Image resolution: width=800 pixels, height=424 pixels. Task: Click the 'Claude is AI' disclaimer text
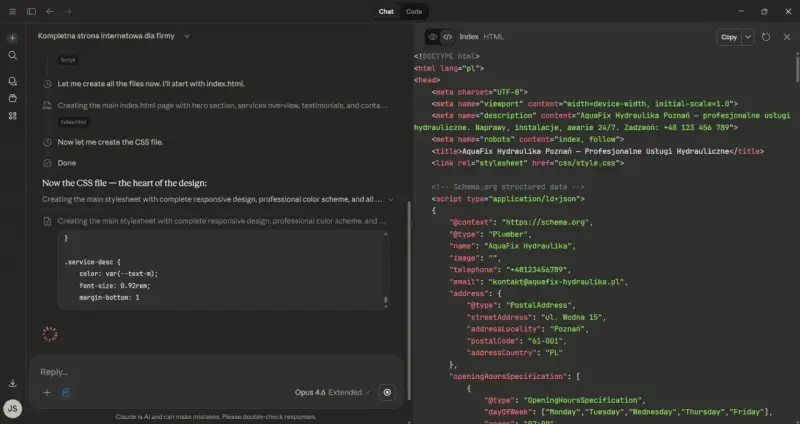click(x=216, y=417)
